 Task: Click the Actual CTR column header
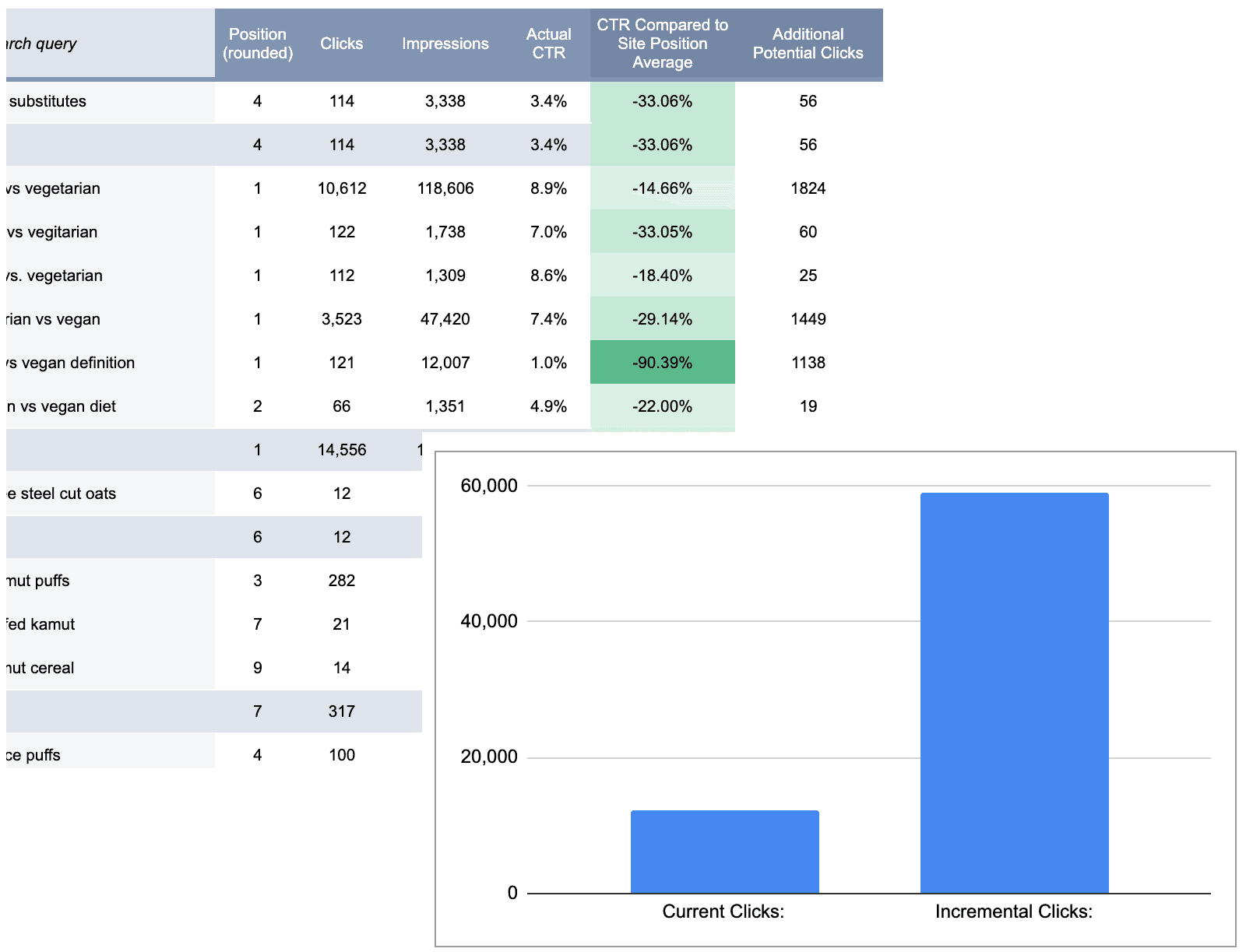[x=549, y=44]
